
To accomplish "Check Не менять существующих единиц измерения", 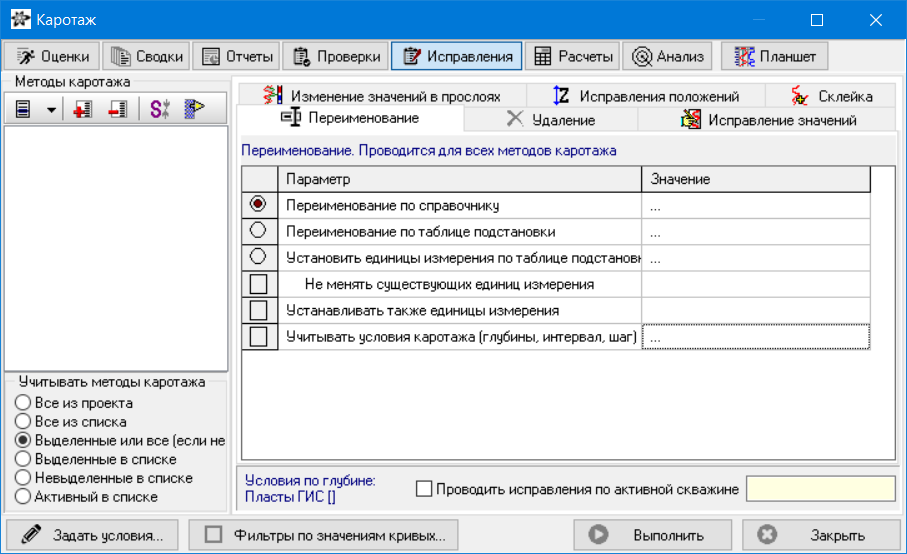I will click(x=258, y=284).
